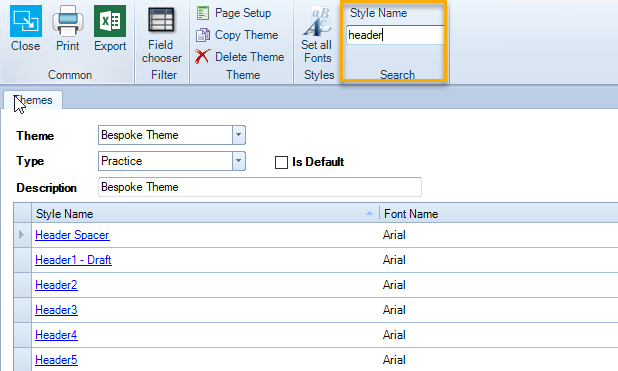Click row selector for Header3 row
Image resolution: width=618 pixels, height=371 pixels.
(22, 310)
